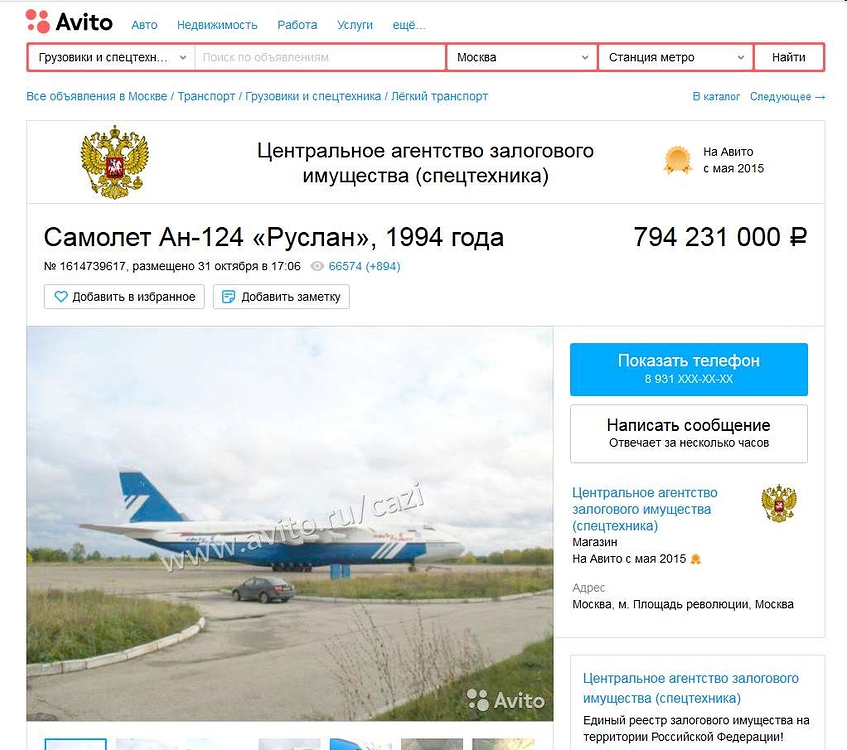Select the first photo thumbnail below image
Viewport: 847px width, 750px height.
pos(76,744)
